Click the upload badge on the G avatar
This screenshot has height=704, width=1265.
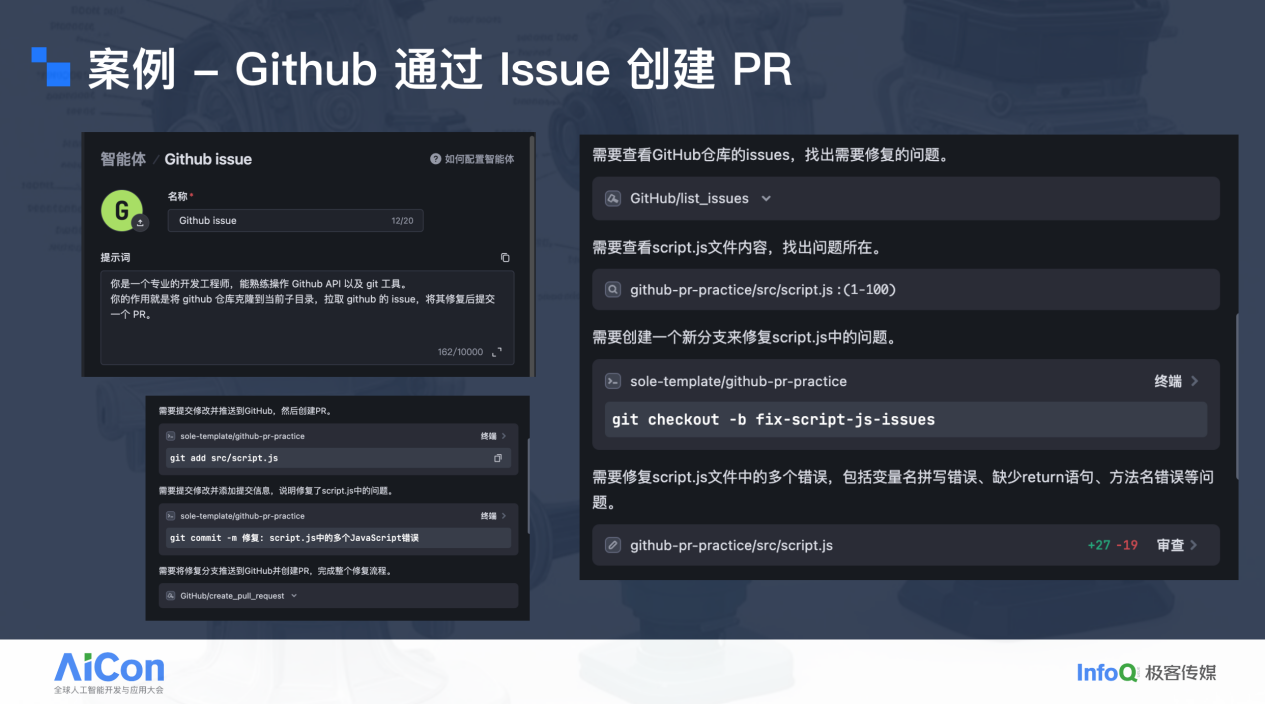[x=140, y=223]
